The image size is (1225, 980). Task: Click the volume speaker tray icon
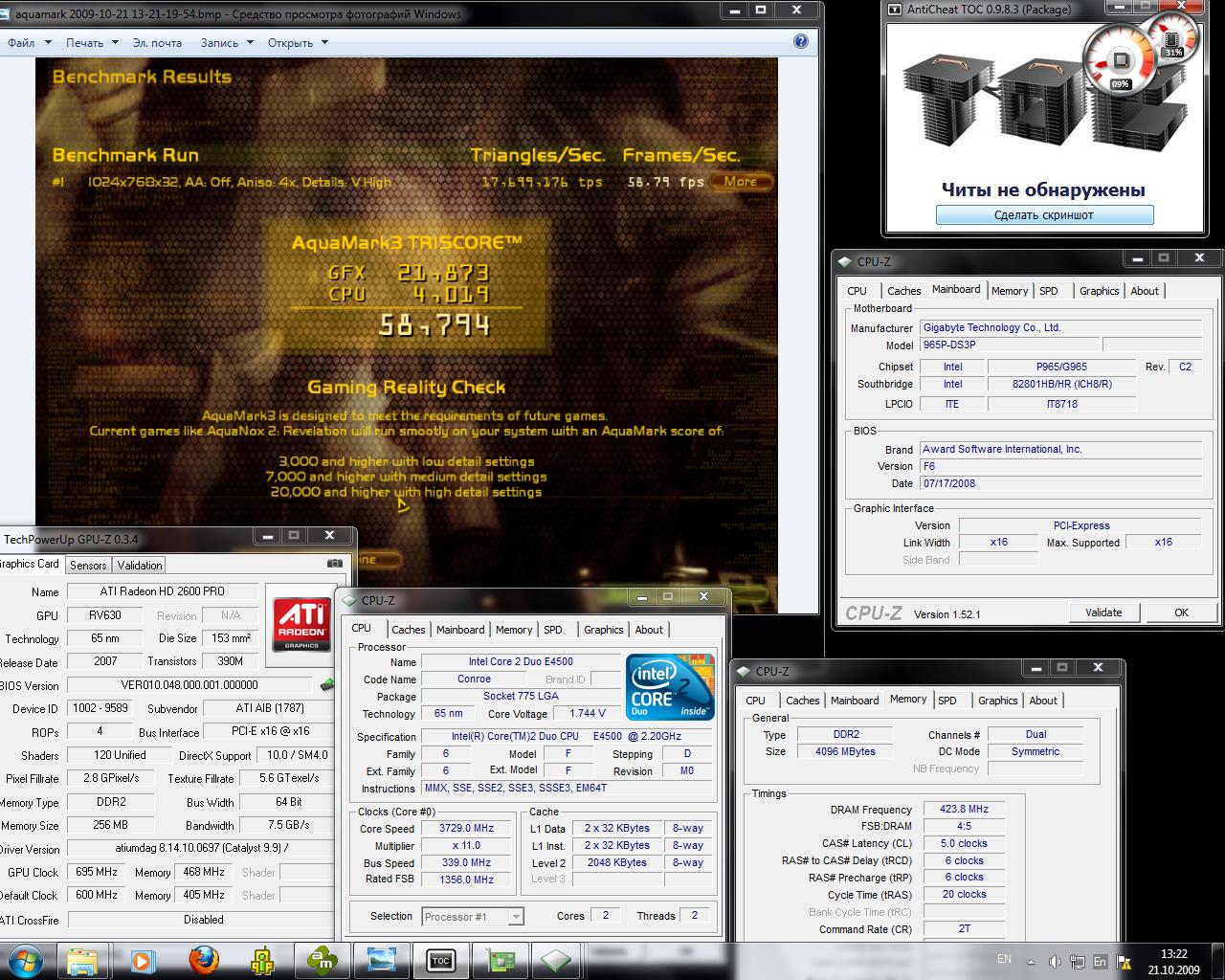1055,961
